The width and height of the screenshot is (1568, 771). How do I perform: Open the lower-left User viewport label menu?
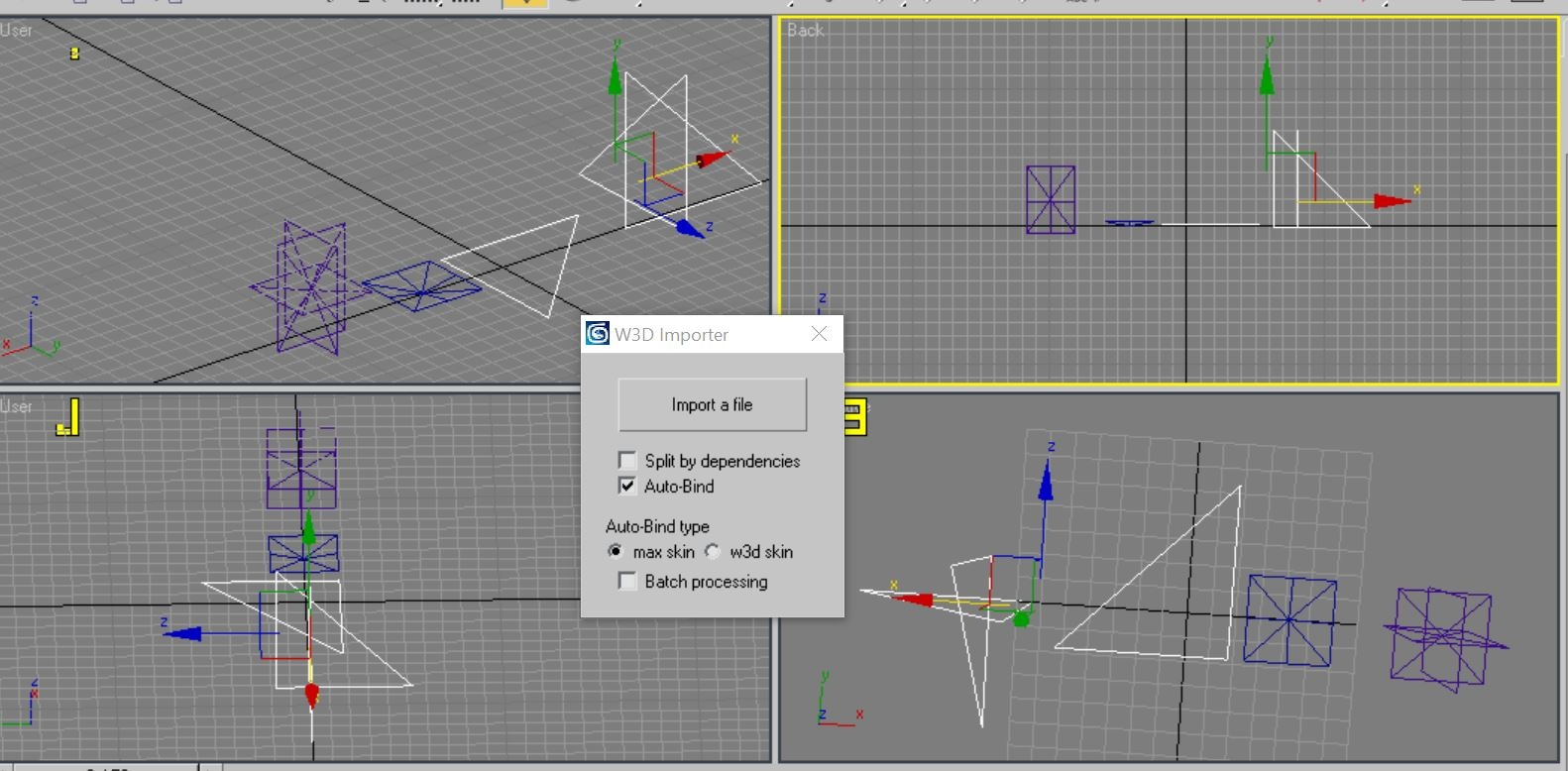[x=16, y=406]
